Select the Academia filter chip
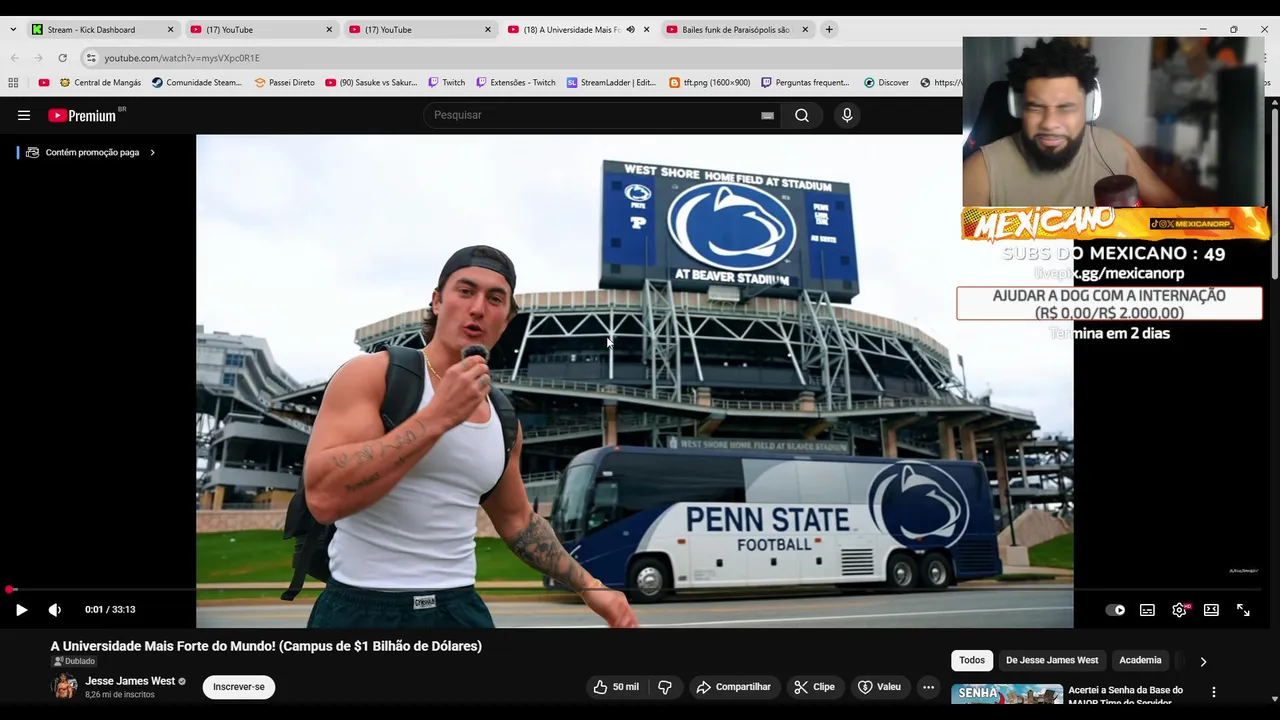Screen dimensions: 1280x720 click(1140, 660)
